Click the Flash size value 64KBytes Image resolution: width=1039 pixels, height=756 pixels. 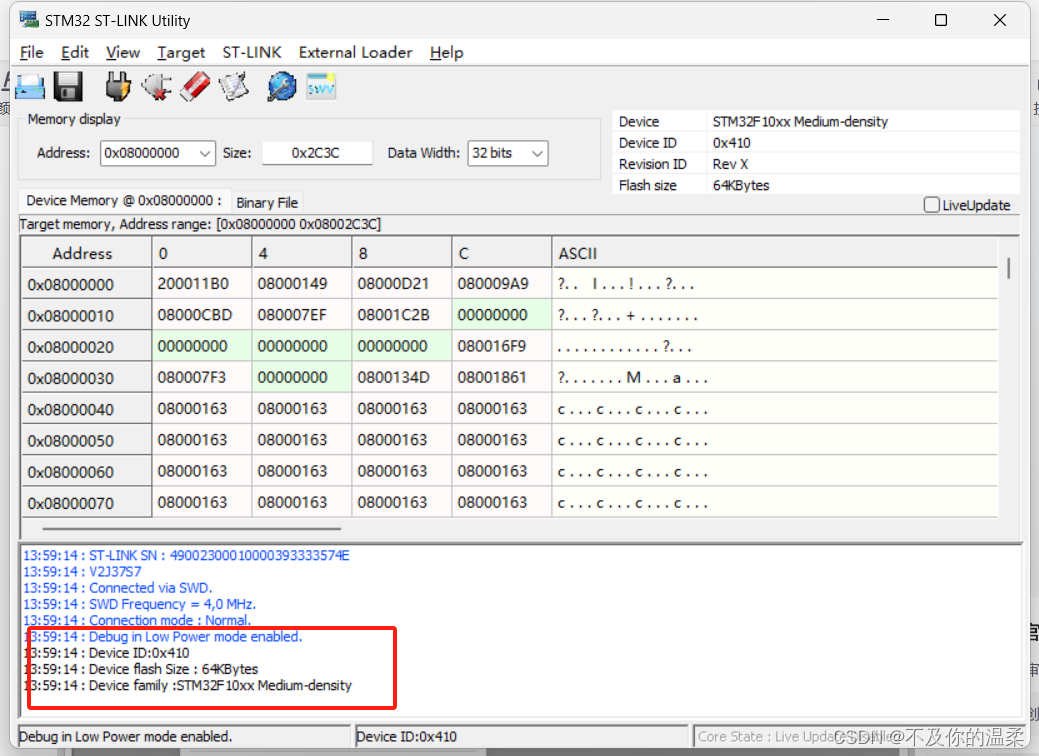741,185
